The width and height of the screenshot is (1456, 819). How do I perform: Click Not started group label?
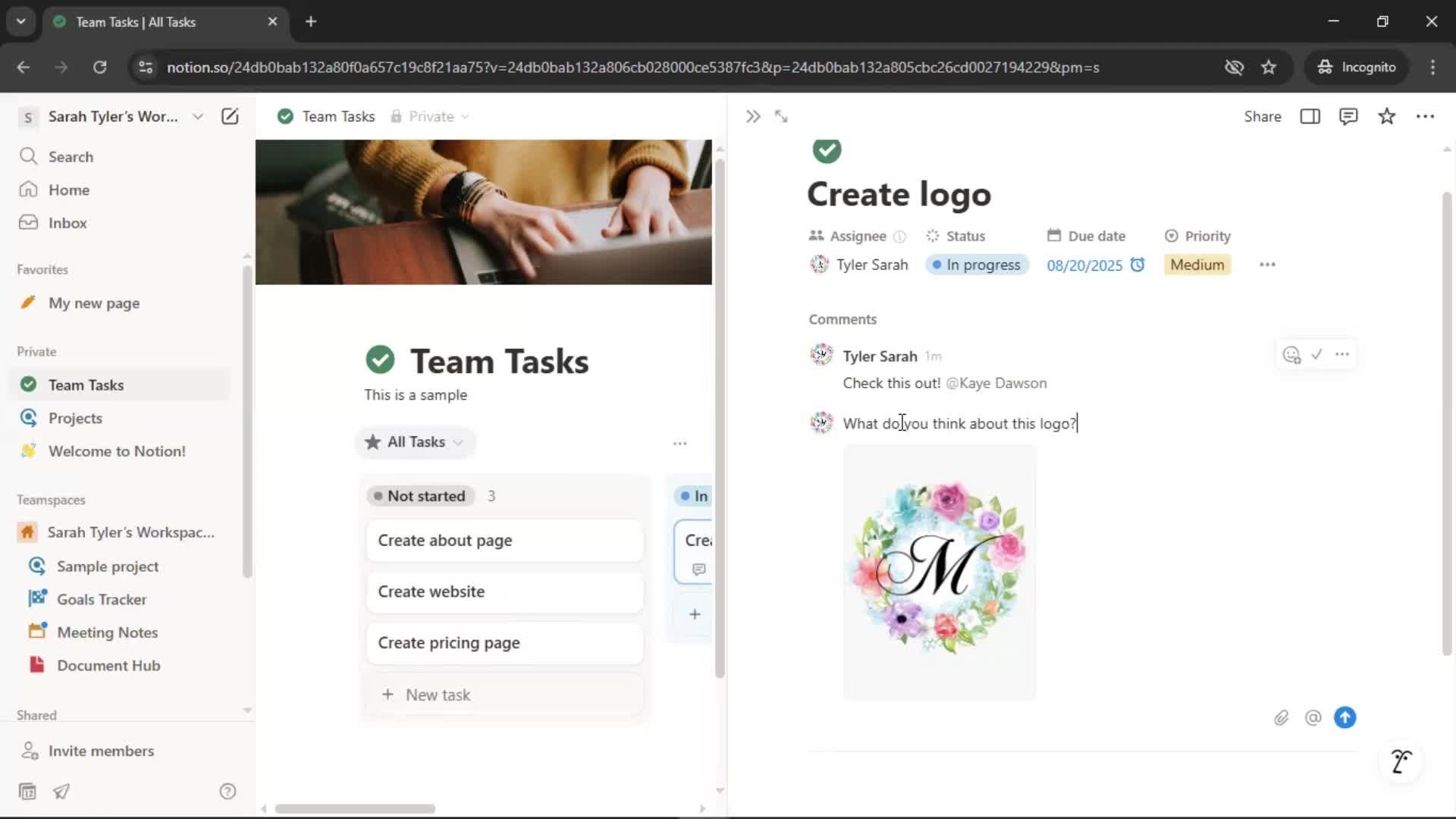[x=420, y=496]
